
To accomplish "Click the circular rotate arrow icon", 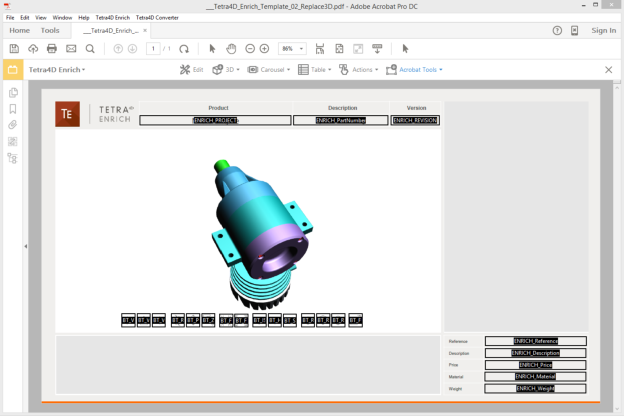I will [x=184, y=49].
